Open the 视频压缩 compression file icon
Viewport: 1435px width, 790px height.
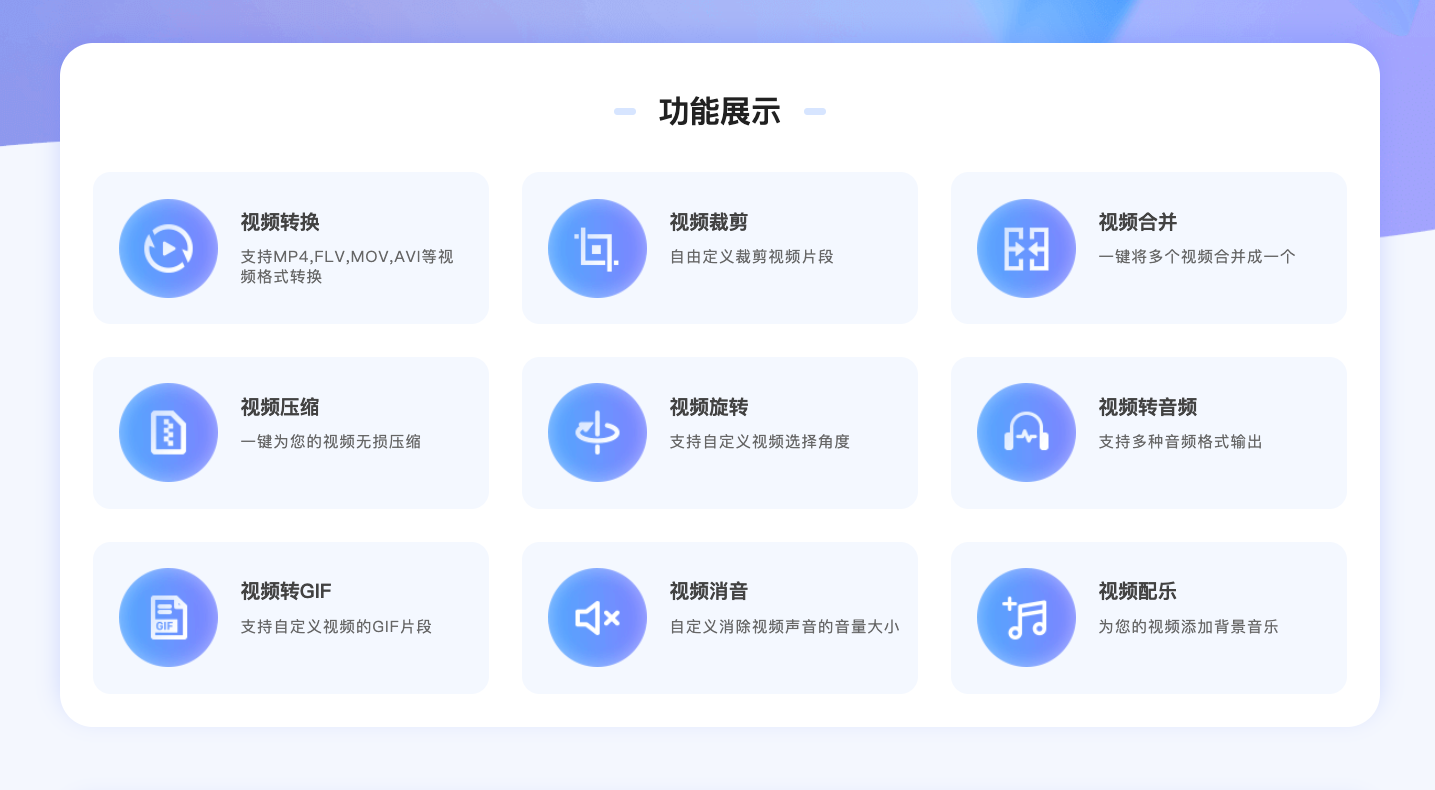tap(168, 432)
